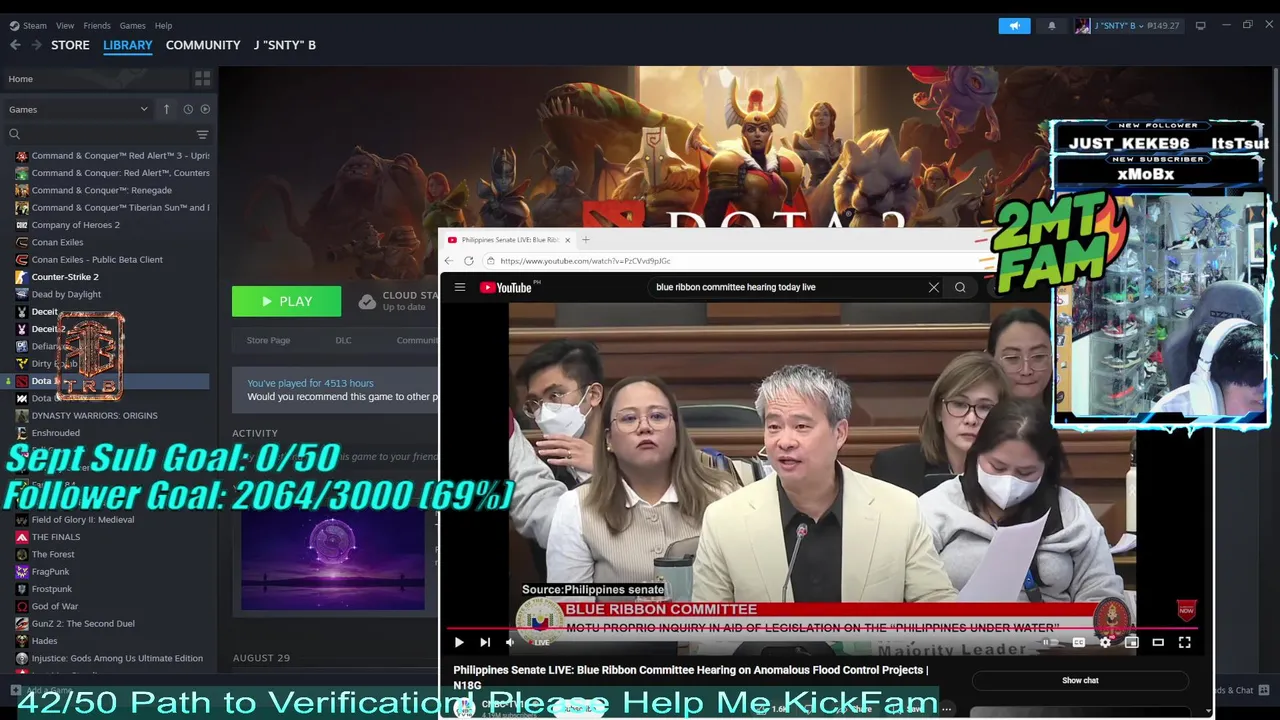Skip to the next YouTube video
This screenshot has height=720, width=1280.
[485, 642]
